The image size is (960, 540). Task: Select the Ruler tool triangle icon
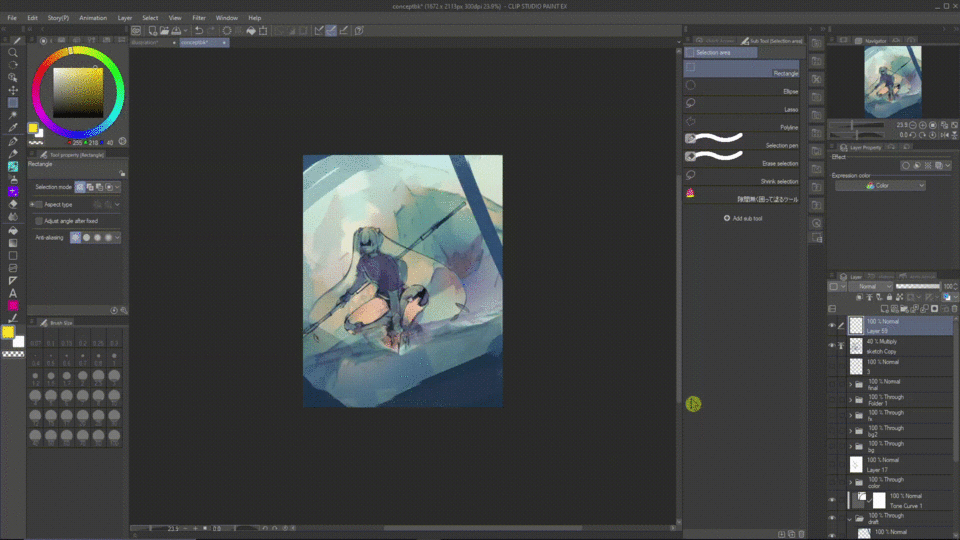tap(12, 280)
